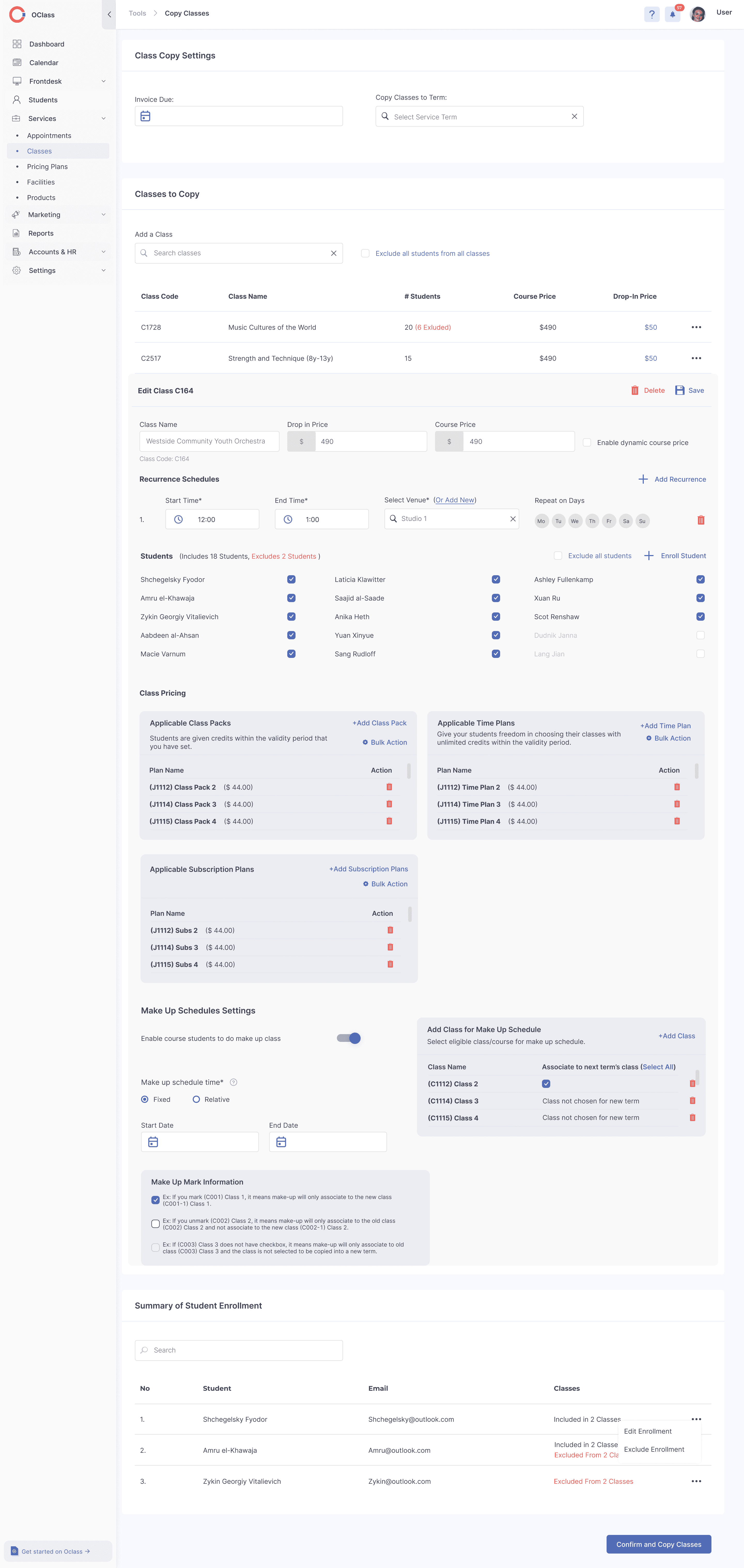The height and width of the screenshot is (1568, 744).
Task: Open Bulk Action for Class Packs
Action: (x=385, y=743)
